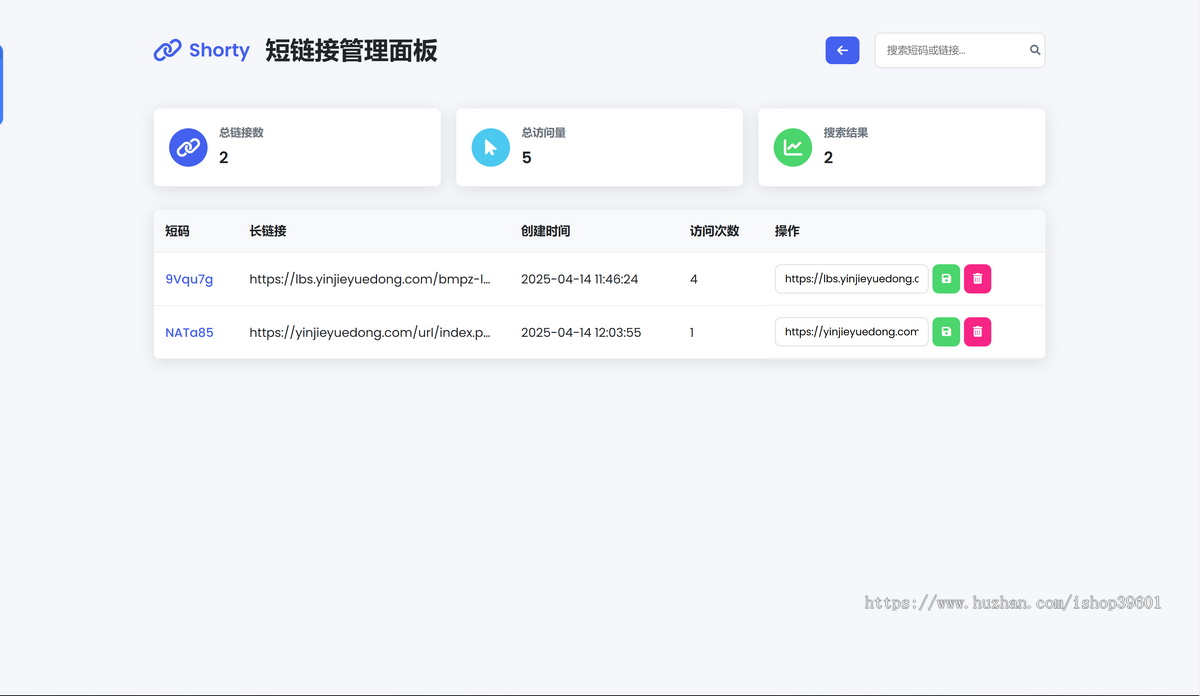Save the edited link for NATa85
The image size is (1200, 696).
(946, 332)
